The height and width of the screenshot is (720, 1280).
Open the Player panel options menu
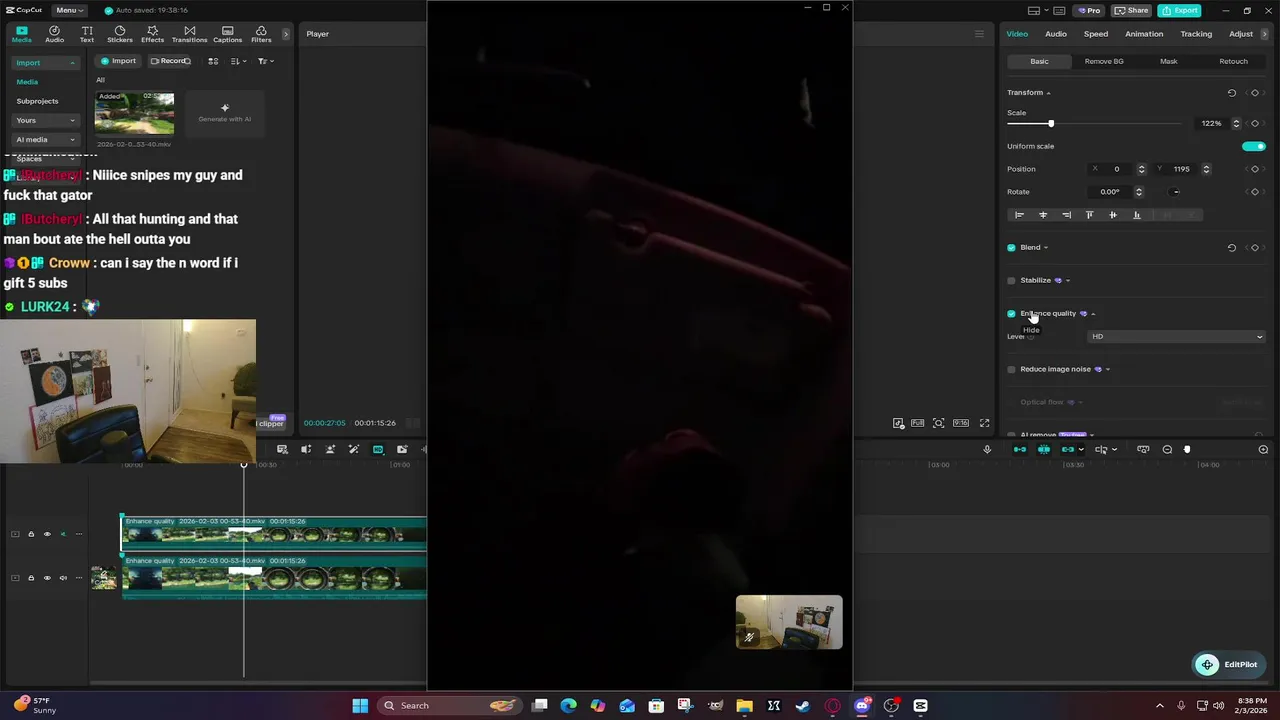coord(979,34)
